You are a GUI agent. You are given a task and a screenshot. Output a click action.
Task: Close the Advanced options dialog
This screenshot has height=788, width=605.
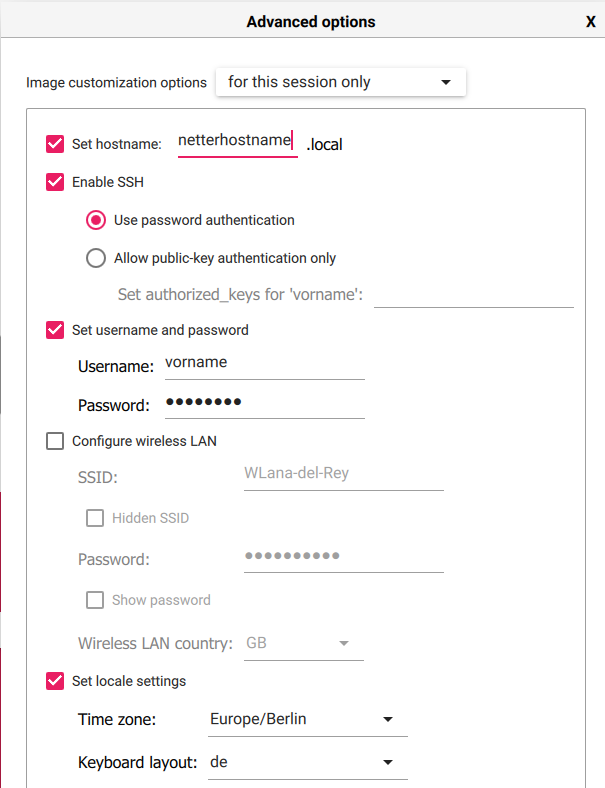[x=590, y=21]
